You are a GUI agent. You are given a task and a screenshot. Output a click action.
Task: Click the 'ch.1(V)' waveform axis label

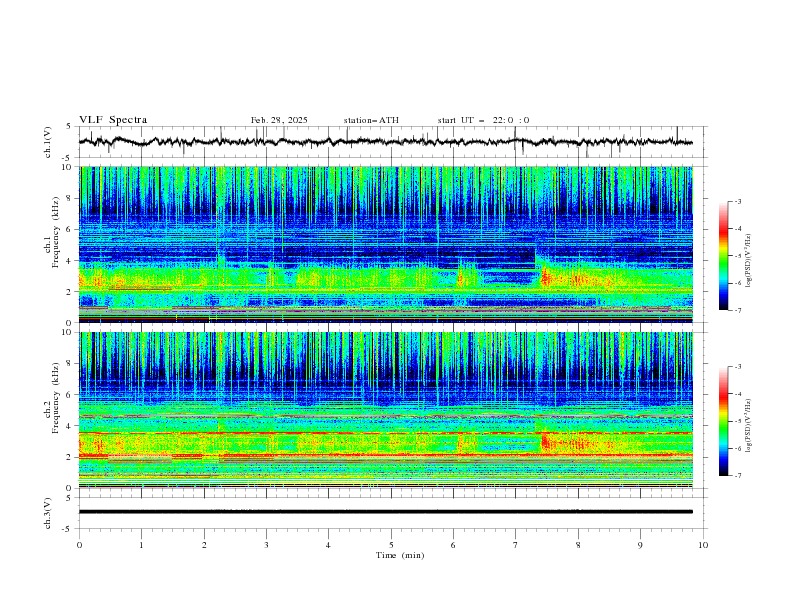coord(48,142)
